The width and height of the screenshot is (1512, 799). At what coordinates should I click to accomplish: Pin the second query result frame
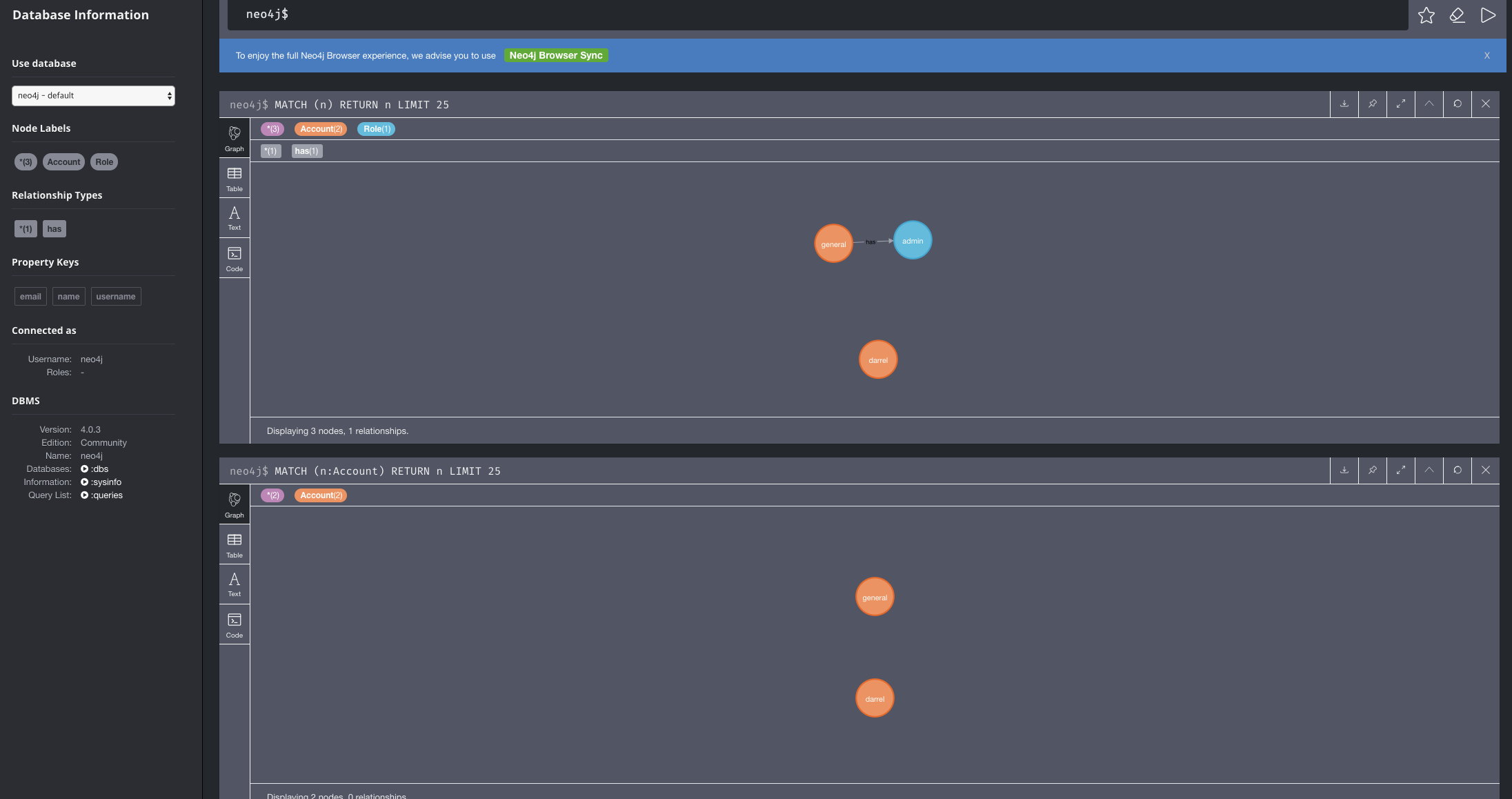pyautogui.click(x=1372, y=471)
